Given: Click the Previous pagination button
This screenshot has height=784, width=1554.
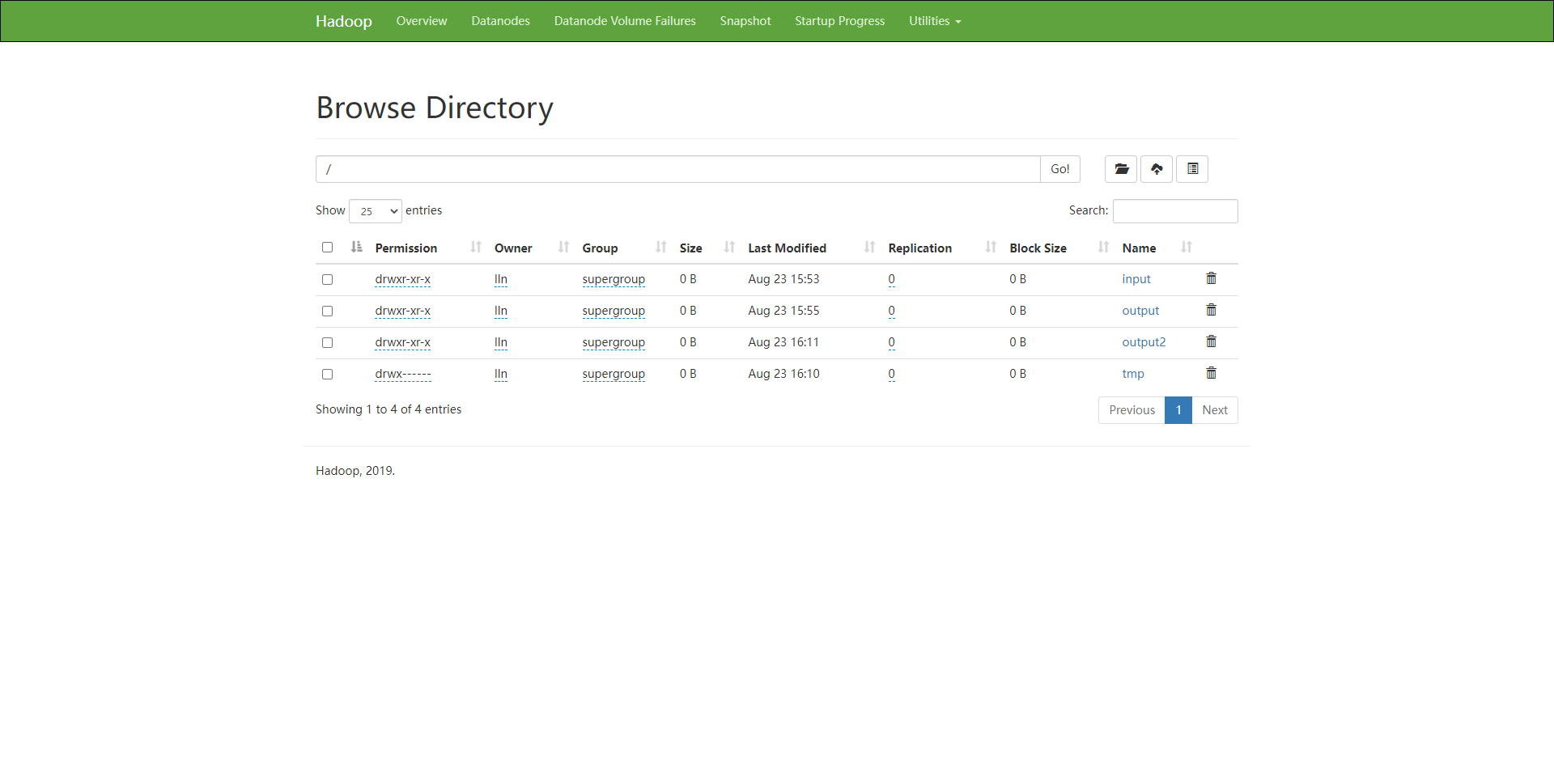Looking at the screenshot, I should (x=1132, y=410).
